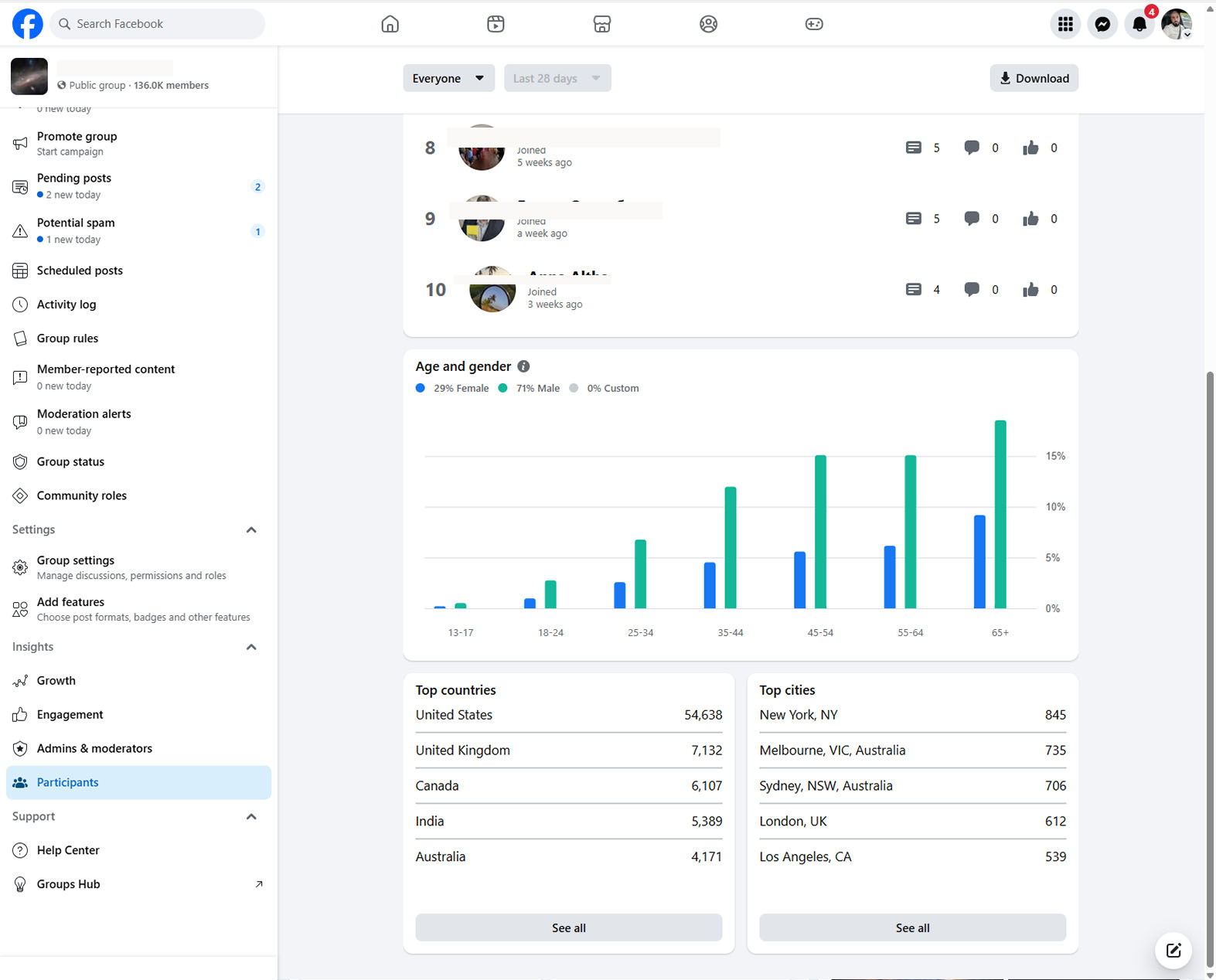
Task: Click the Age and gender info icon
Action: coord(523,366)
